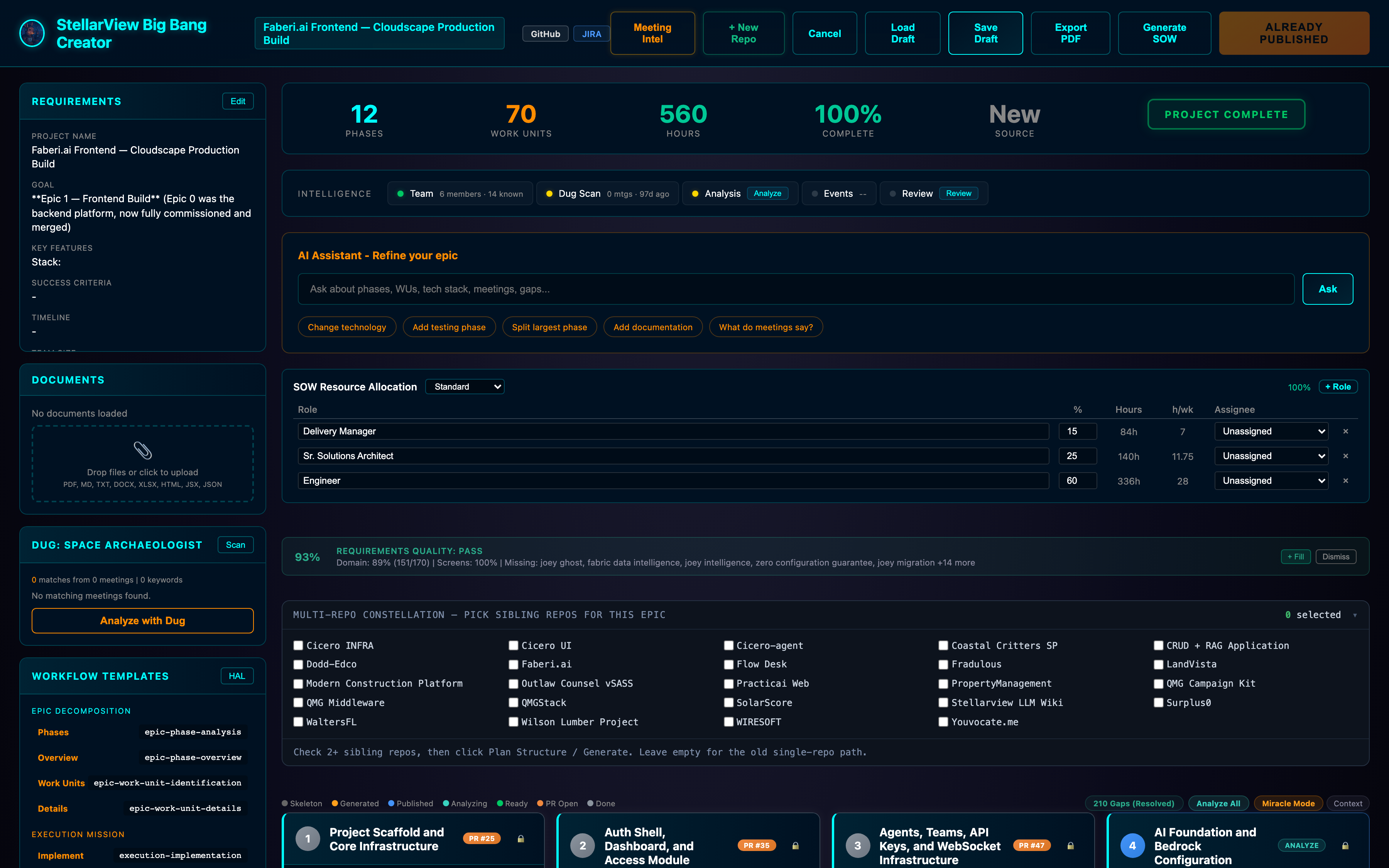Open assignee dropdown for Delivery Manager
Image resolution: width=1389 pixels, height=868 pixels.
click(x=1271, y=431)
